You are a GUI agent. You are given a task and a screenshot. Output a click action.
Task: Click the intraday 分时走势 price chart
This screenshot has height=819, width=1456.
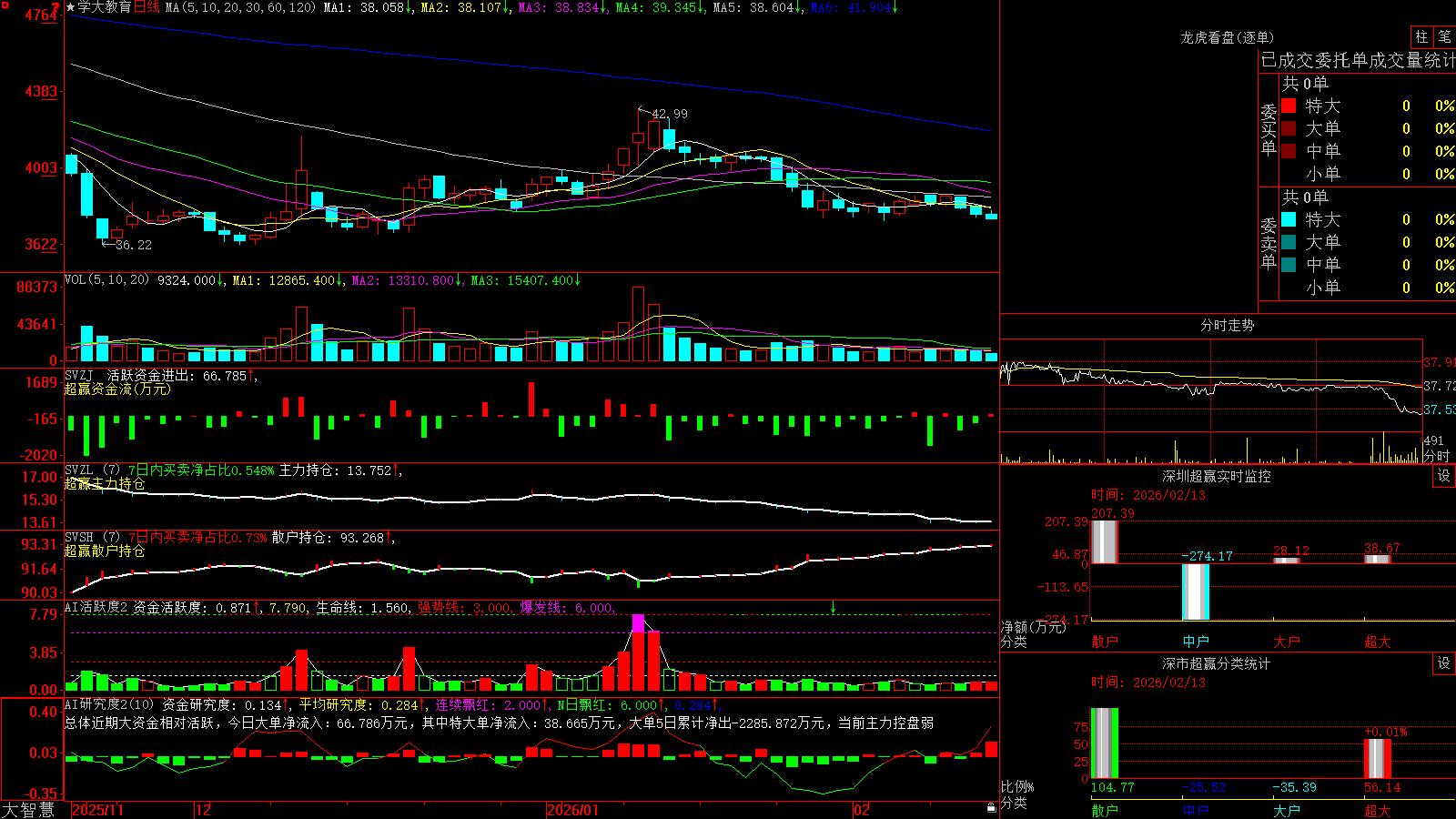1211,385
